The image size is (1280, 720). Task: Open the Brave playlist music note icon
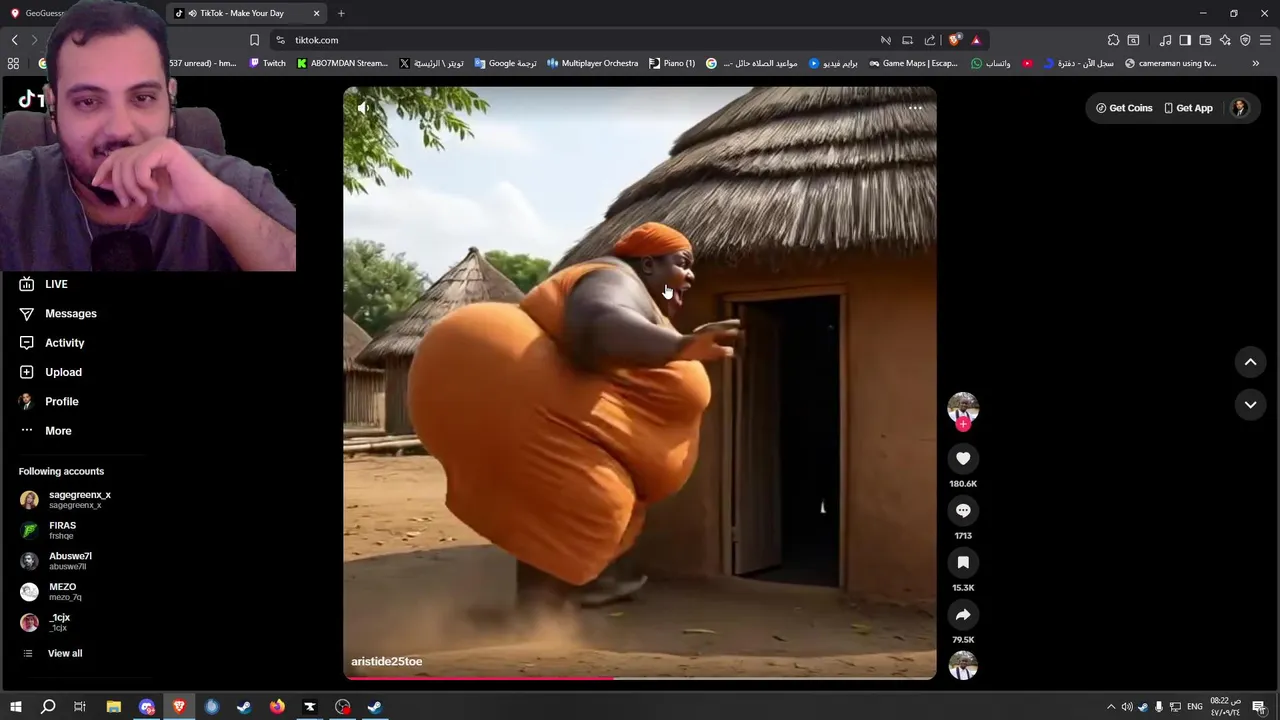[x=1165, y=40]
